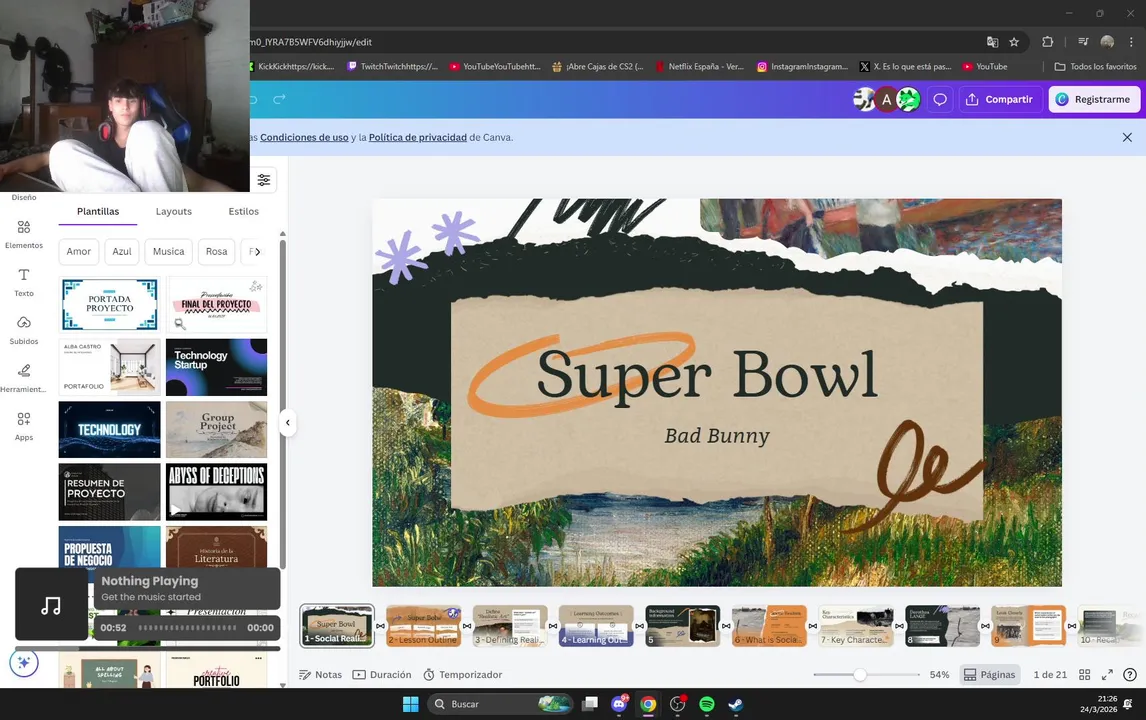Open the help question mark icon
Image resolution: width=1146 pixels, height=720 pixels.
click(x=1130, y=675)
